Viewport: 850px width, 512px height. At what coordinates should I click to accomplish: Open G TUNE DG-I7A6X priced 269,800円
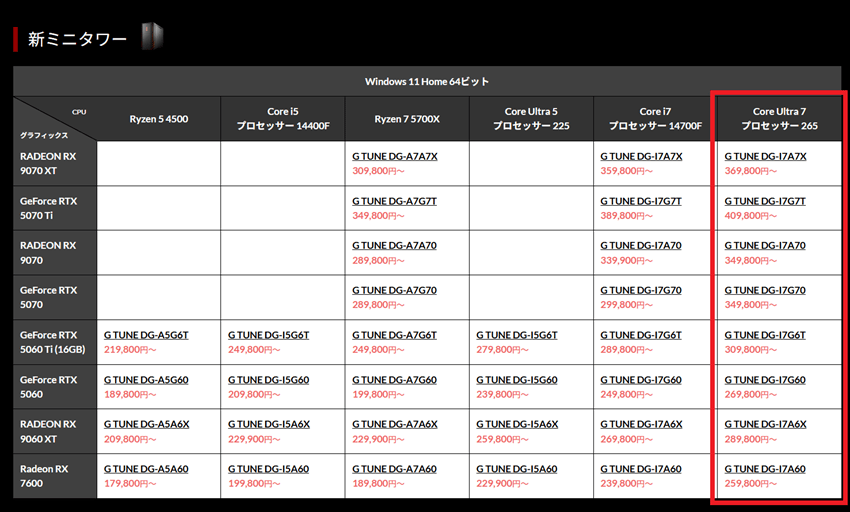[x=641, y=425]
